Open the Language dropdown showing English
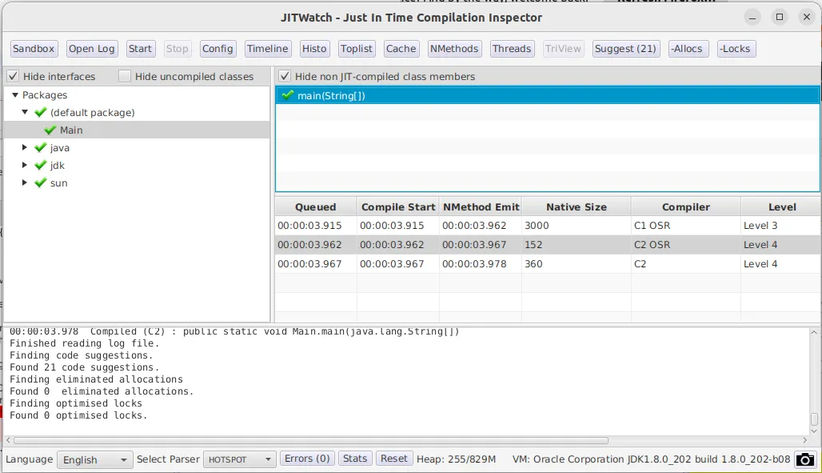822x473 pixels. (x=94, y=460)
